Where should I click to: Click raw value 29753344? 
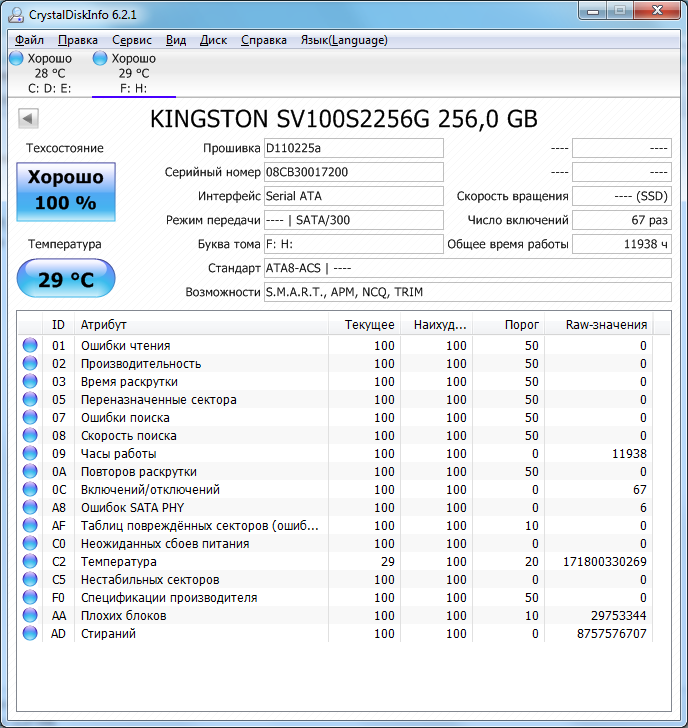pos(618,616)
